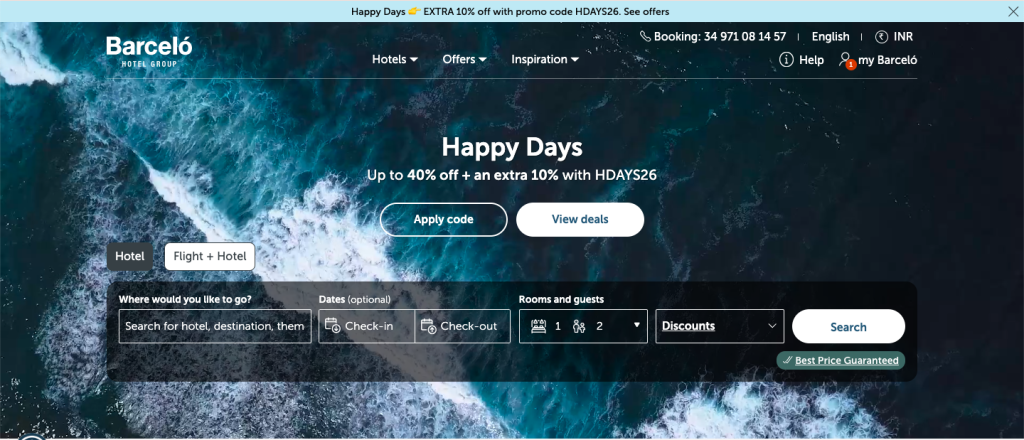Click the checkmark icon on Best Price badge
The image size is (1024, 440).
click(x=788, y=360)
